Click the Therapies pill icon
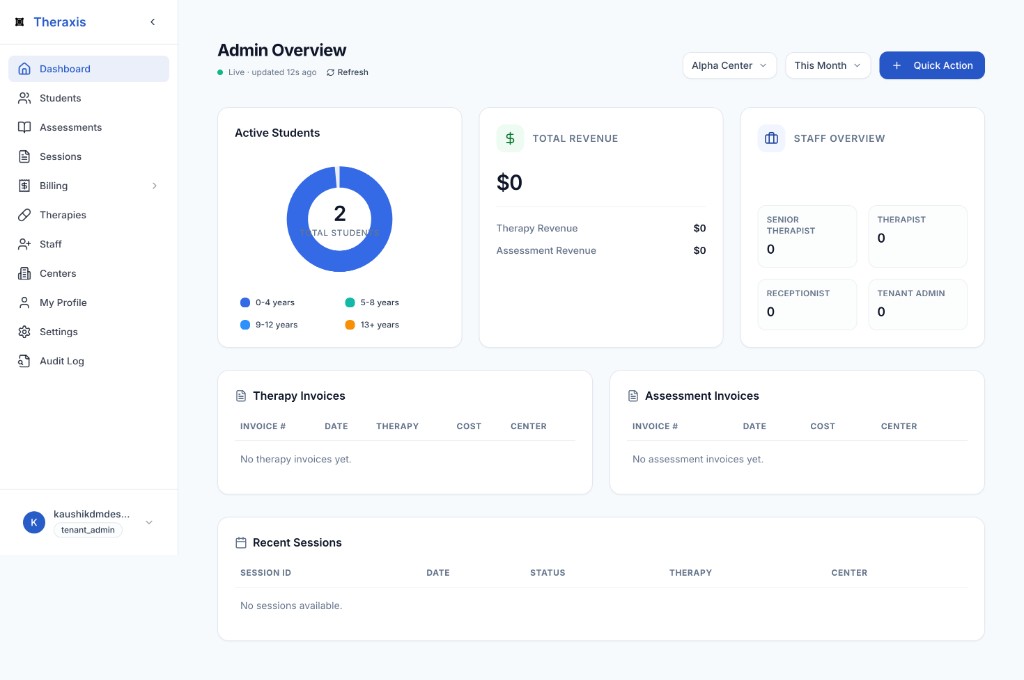This screenshot has width=1024, height=680. point(24,215)
